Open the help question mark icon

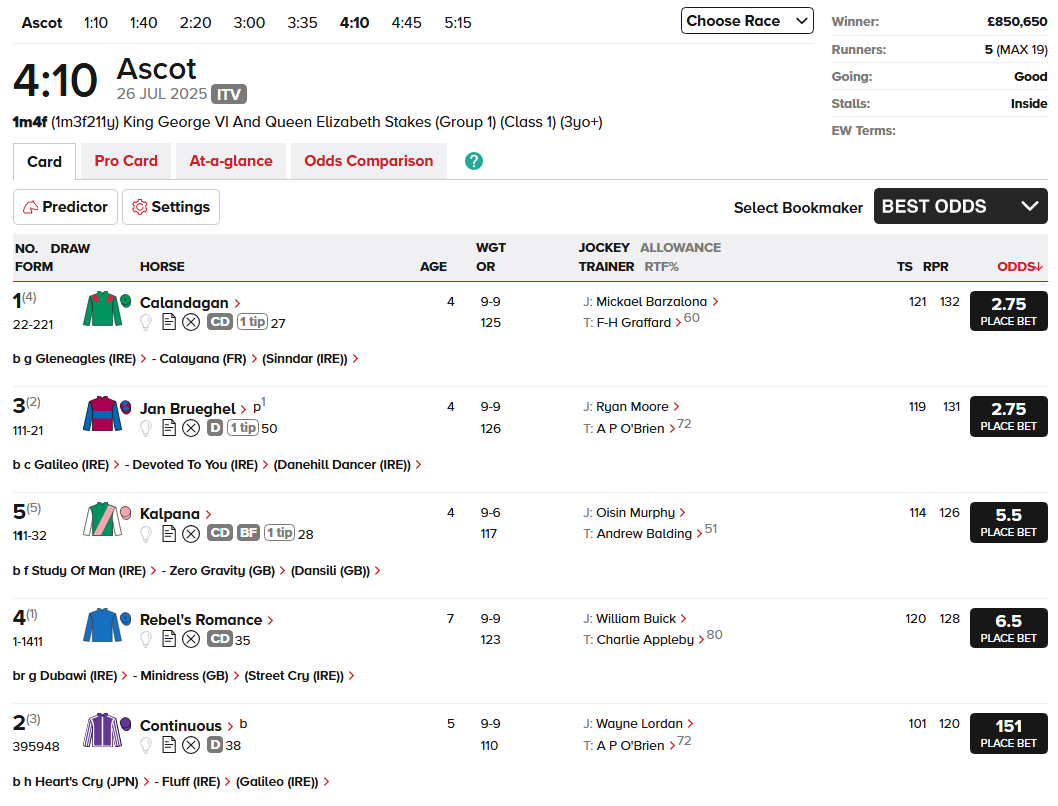coord(474,161)
